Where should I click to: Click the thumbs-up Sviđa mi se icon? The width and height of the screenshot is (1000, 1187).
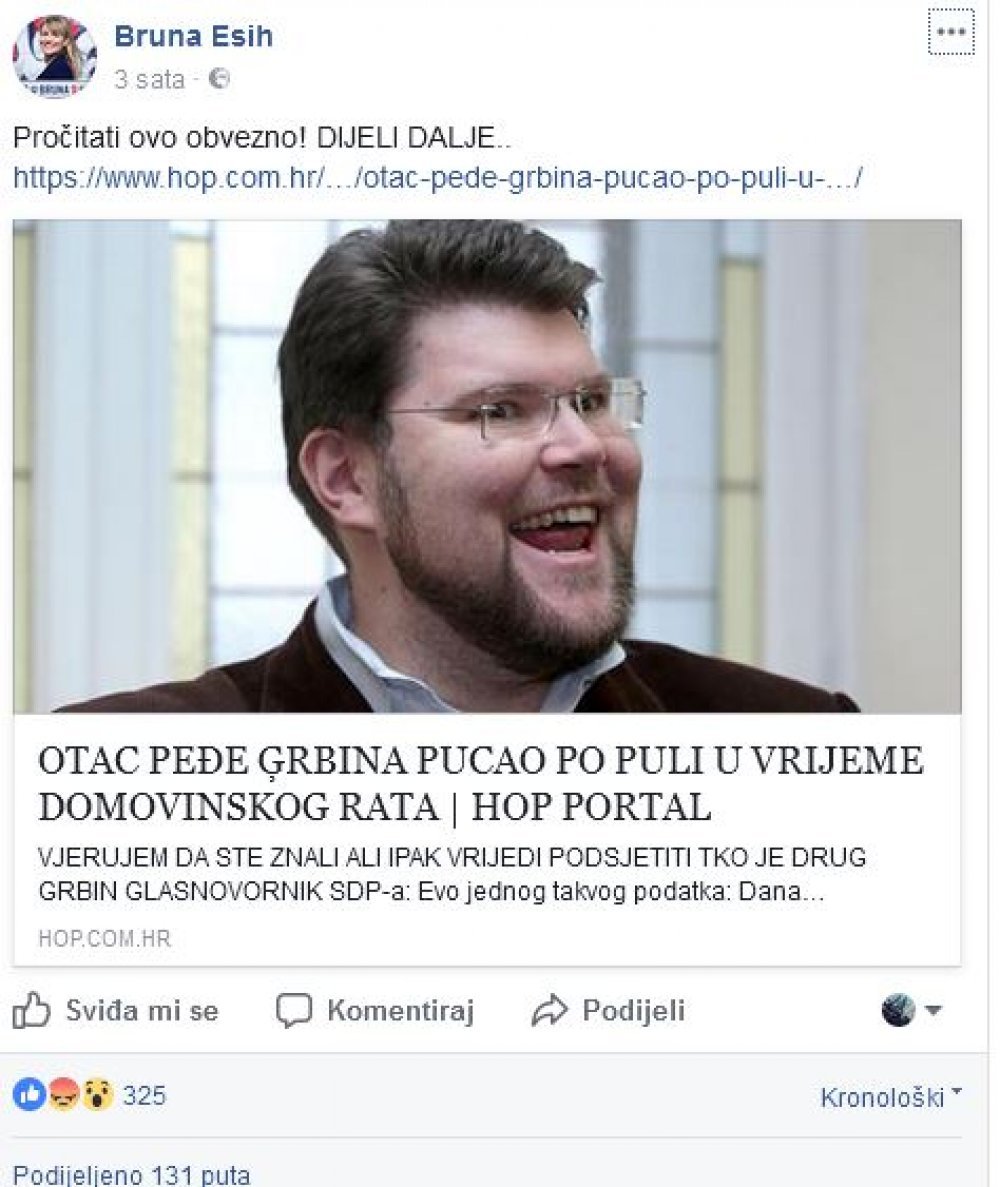tap(31, 1010)
